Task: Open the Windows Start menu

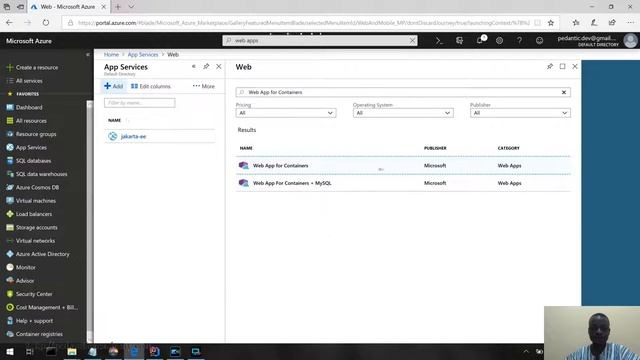Action: click(10, 351)
